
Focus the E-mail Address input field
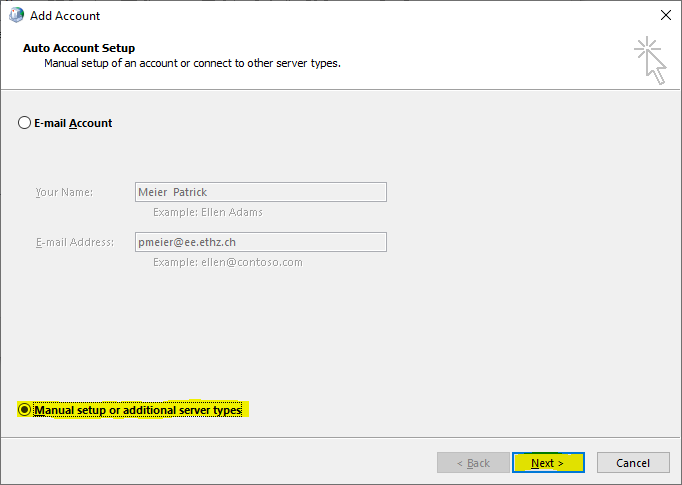coord(261,242)
